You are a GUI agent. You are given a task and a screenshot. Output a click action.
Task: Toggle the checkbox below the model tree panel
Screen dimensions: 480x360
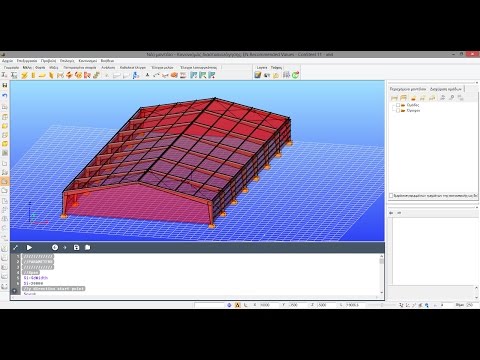[x=391, y=196]
